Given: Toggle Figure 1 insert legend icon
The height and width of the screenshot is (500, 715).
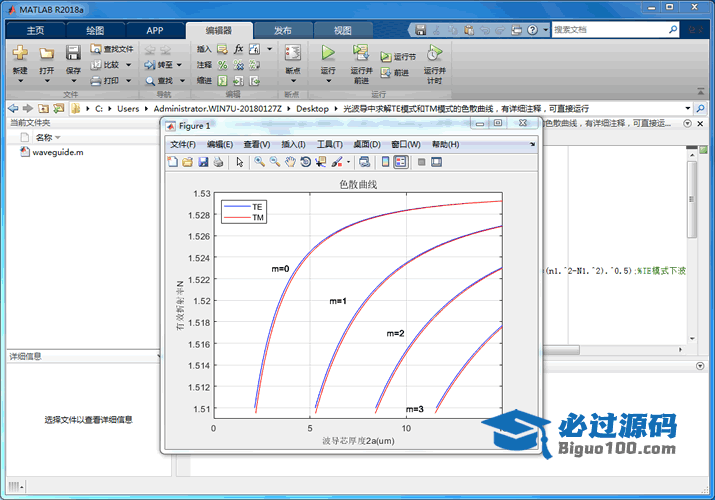Looking at the screenshot, I should click(400, 162).
